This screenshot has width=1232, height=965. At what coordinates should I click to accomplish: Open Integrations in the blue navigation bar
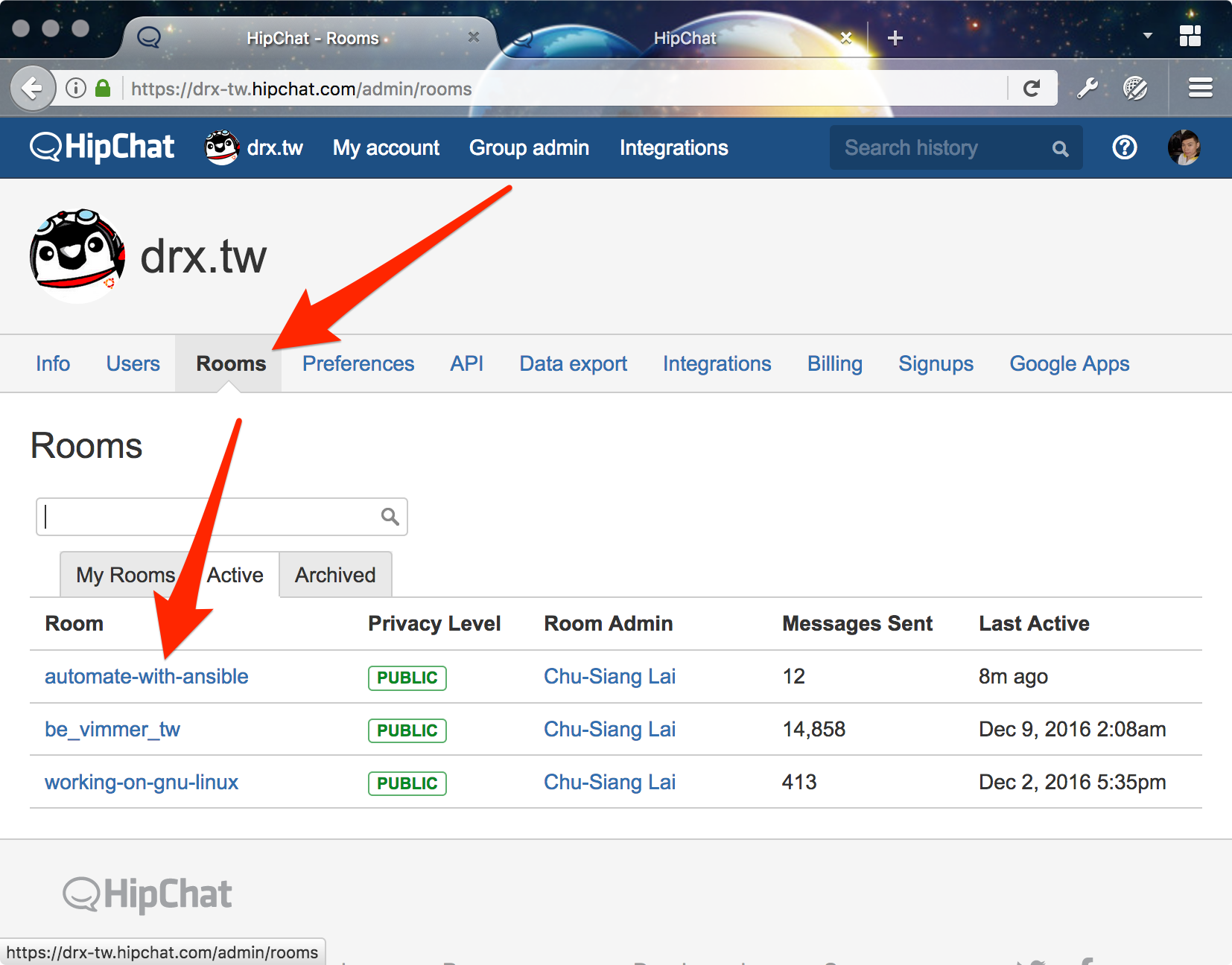(674, 147)
